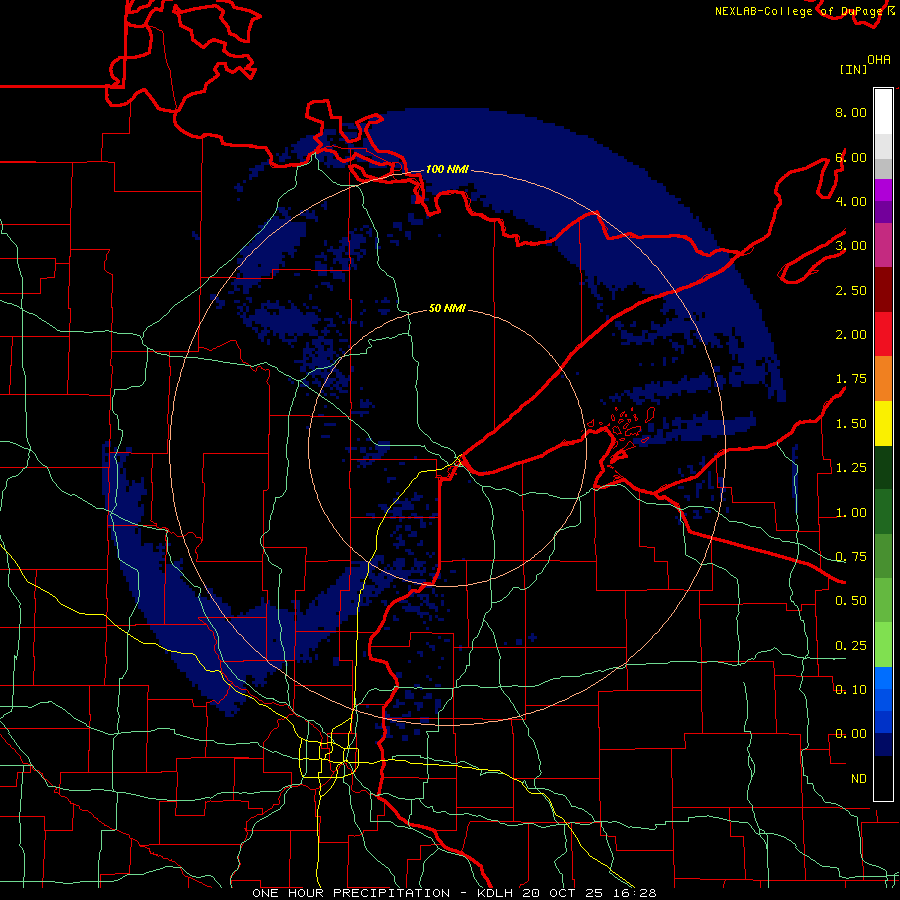
Task: Click the 0.50 legend value
Action: coord(851,601)
